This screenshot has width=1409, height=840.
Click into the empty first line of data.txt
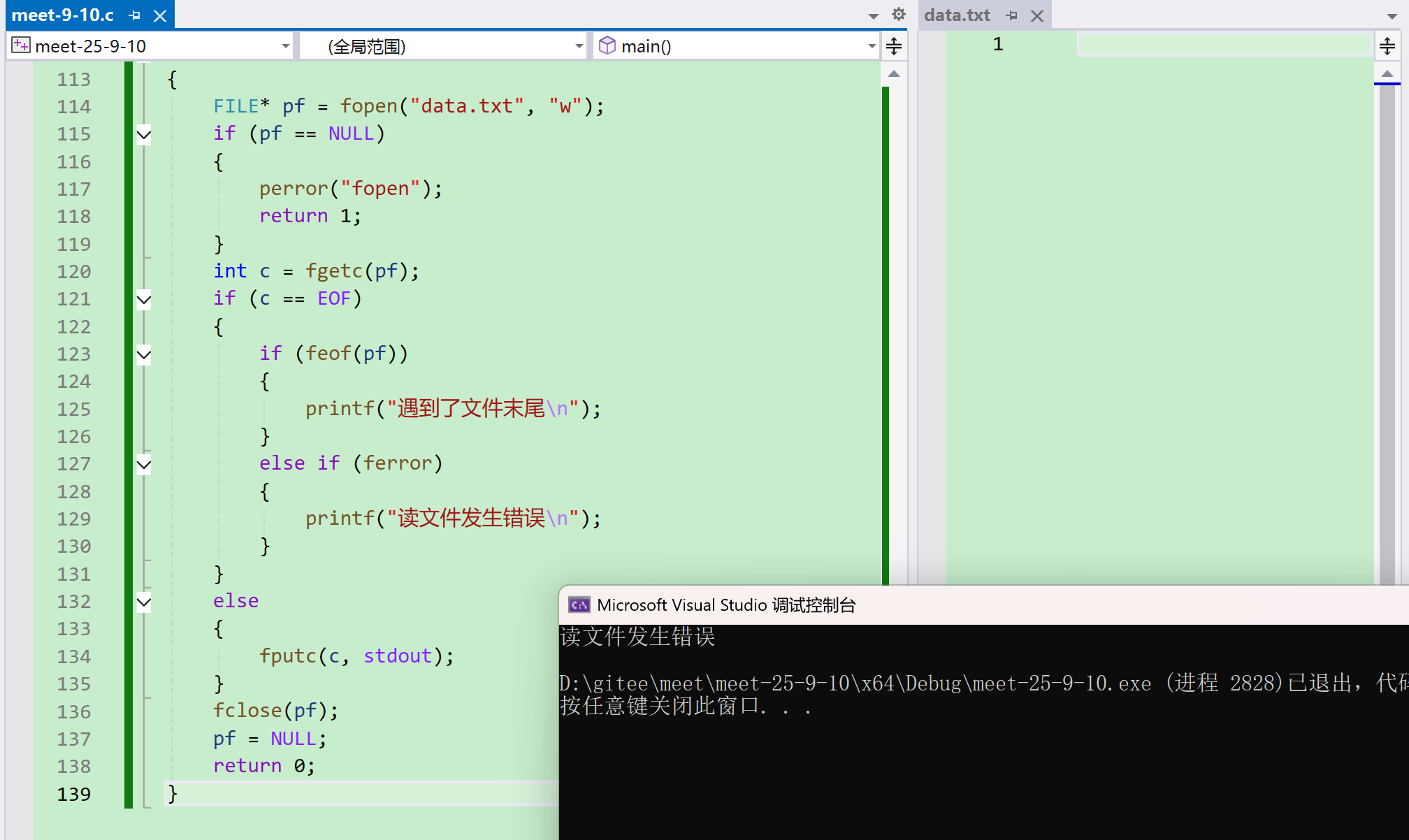(x=1223, y=45)
